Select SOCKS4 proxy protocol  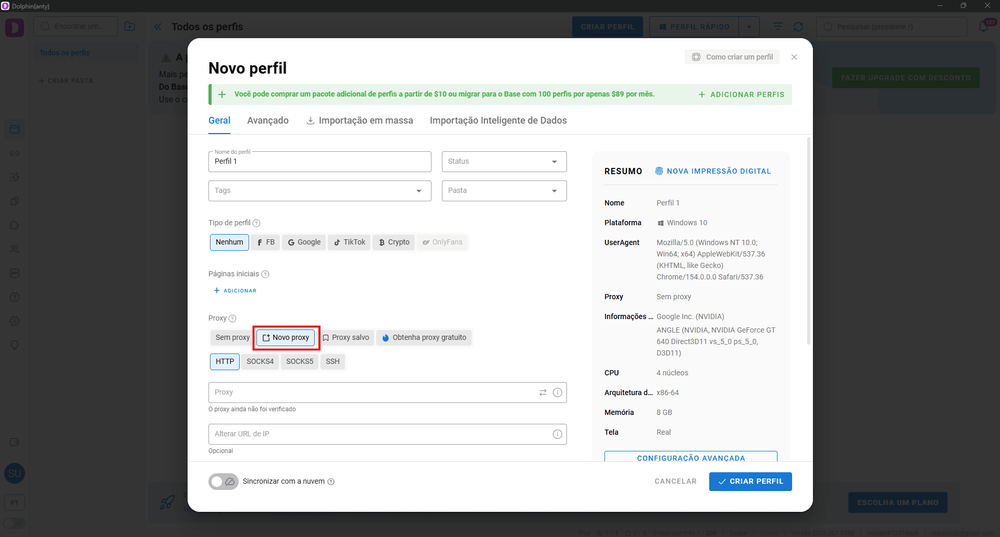(260, 362)
